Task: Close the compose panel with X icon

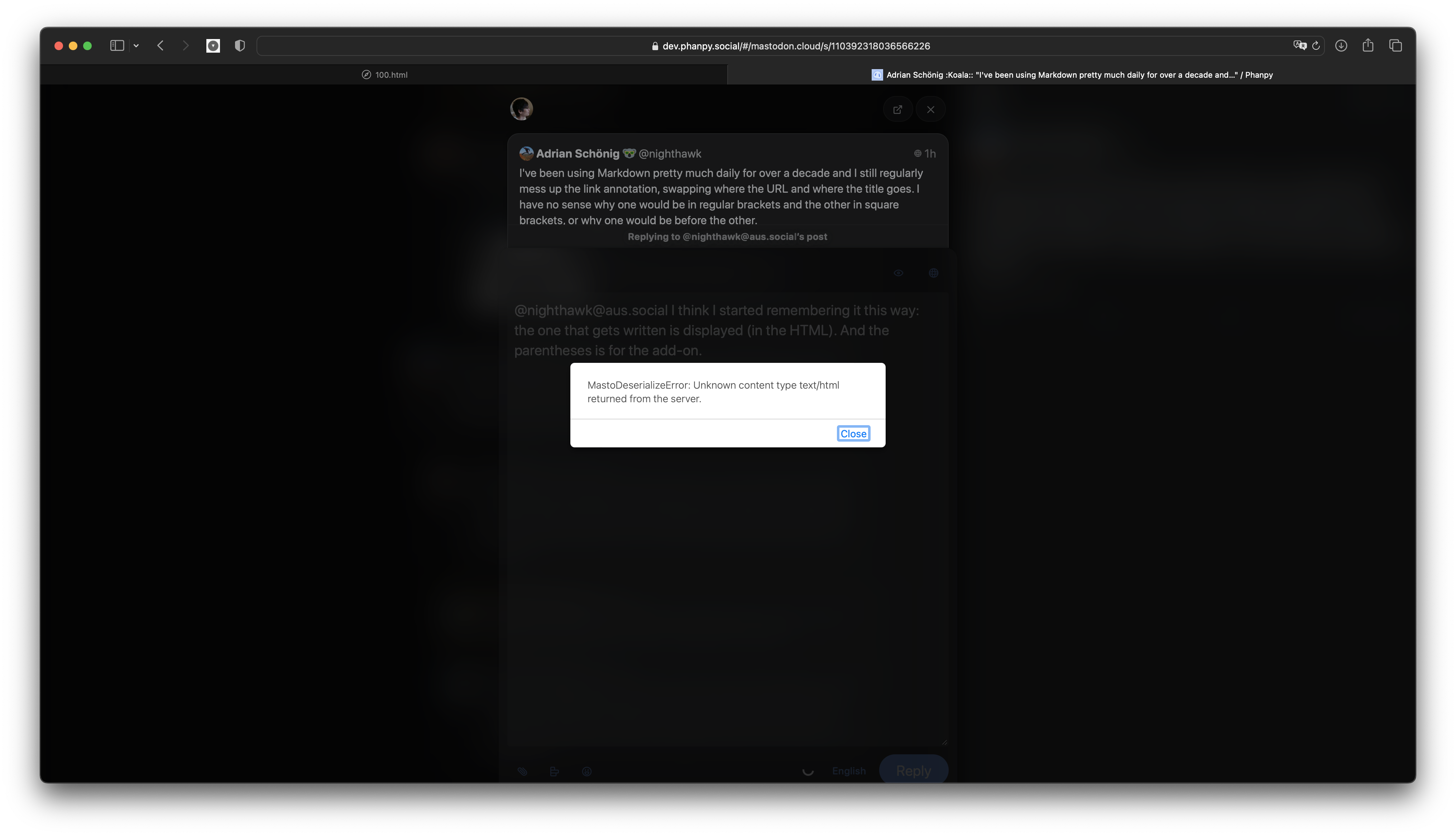Action: [930, 110]
